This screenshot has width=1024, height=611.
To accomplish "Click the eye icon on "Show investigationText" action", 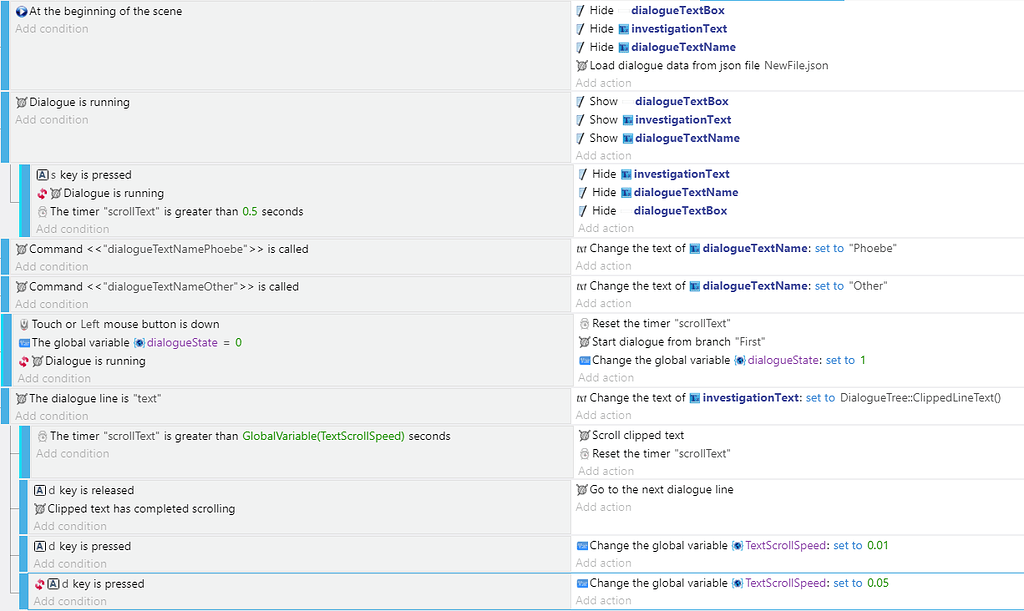I will (x=578, y=119).
